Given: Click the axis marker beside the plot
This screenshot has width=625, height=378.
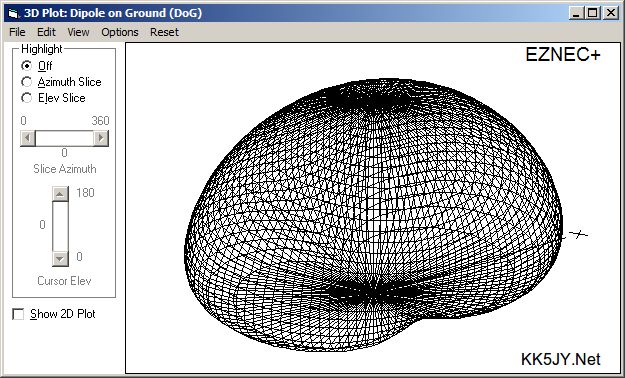Looking at the screenshot, I should (x=578, y=234).
